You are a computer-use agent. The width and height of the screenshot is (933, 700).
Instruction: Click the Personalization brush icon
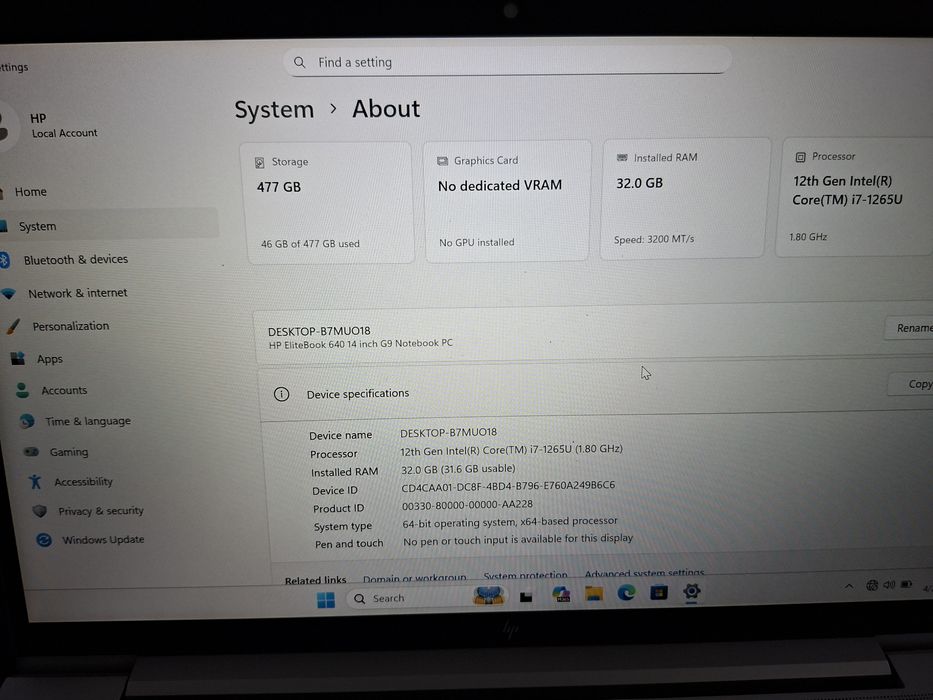(x=13, y=326)
